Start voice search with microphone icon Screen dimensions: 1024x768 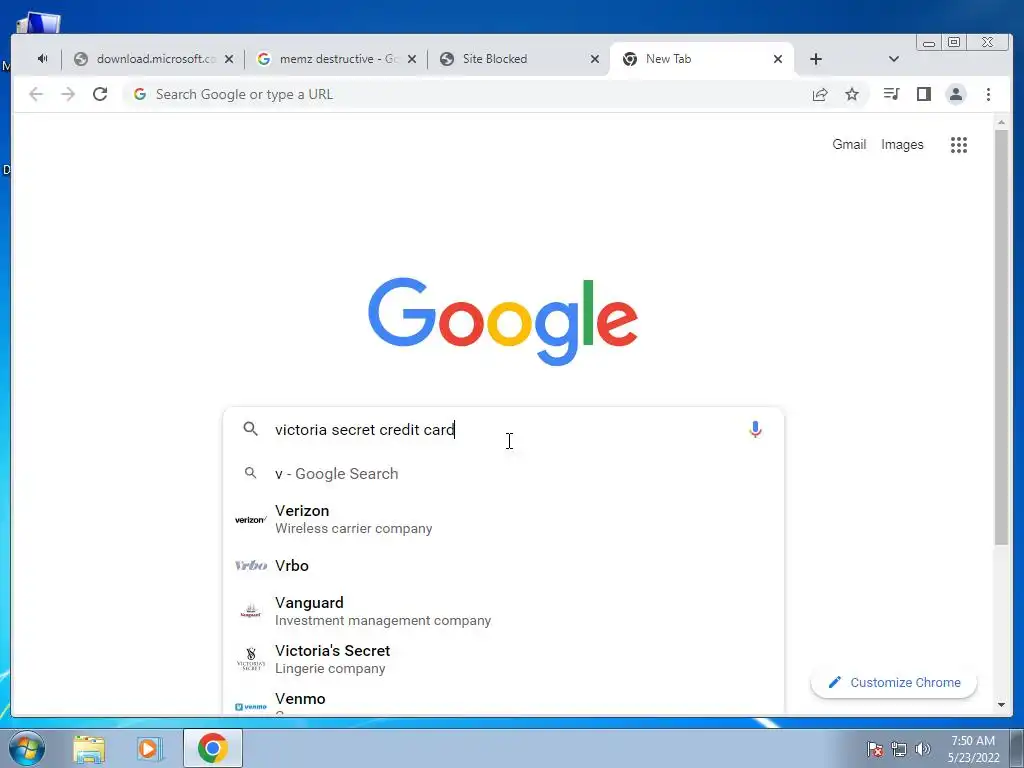pos(755,429)
